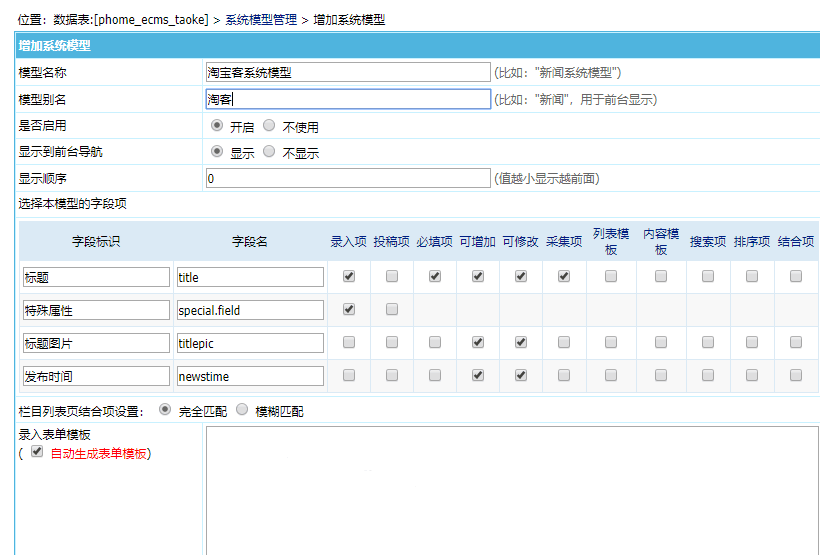Screen dimensions: 820x555
Task: Select 不使用 for 是否启用
Action: (x=269, y=126)
